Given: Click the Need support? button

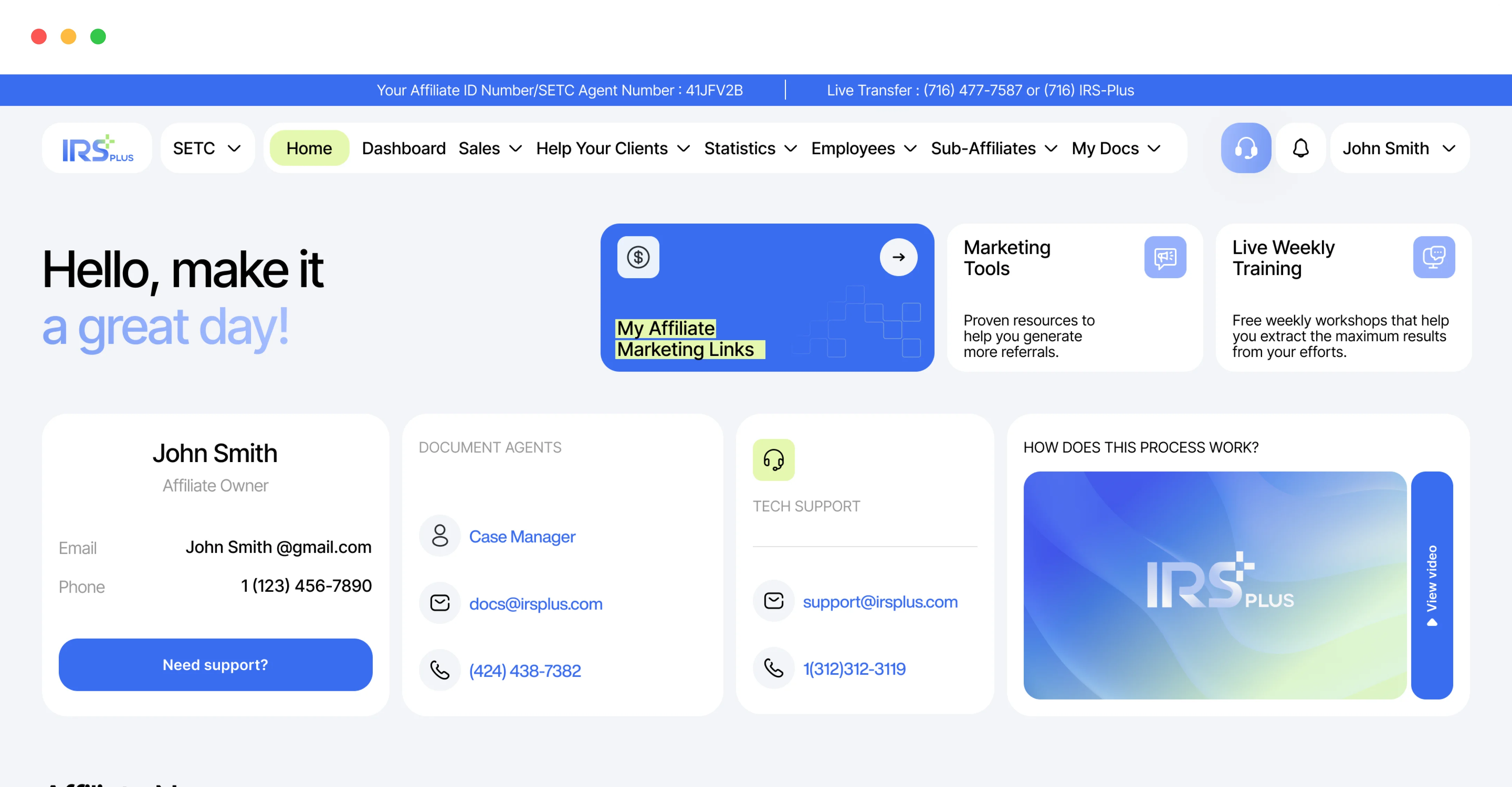Looking at the screenshot, I should click(215, 664).
